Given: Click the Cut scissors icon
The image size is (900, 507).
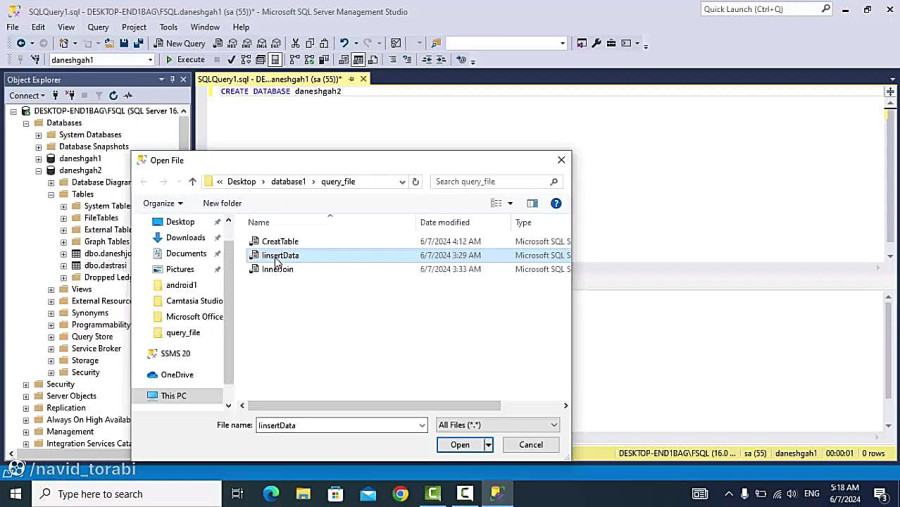Looking at the screenshot, I should tap(295, 43).
